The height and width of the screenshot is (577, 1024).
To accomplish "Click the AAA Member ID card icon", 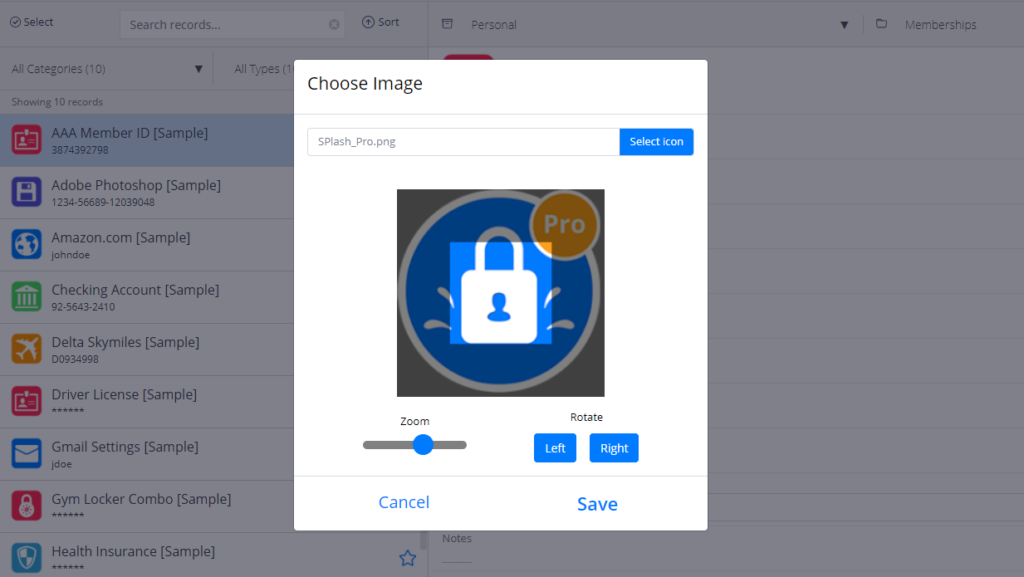I will coord(26,140).
